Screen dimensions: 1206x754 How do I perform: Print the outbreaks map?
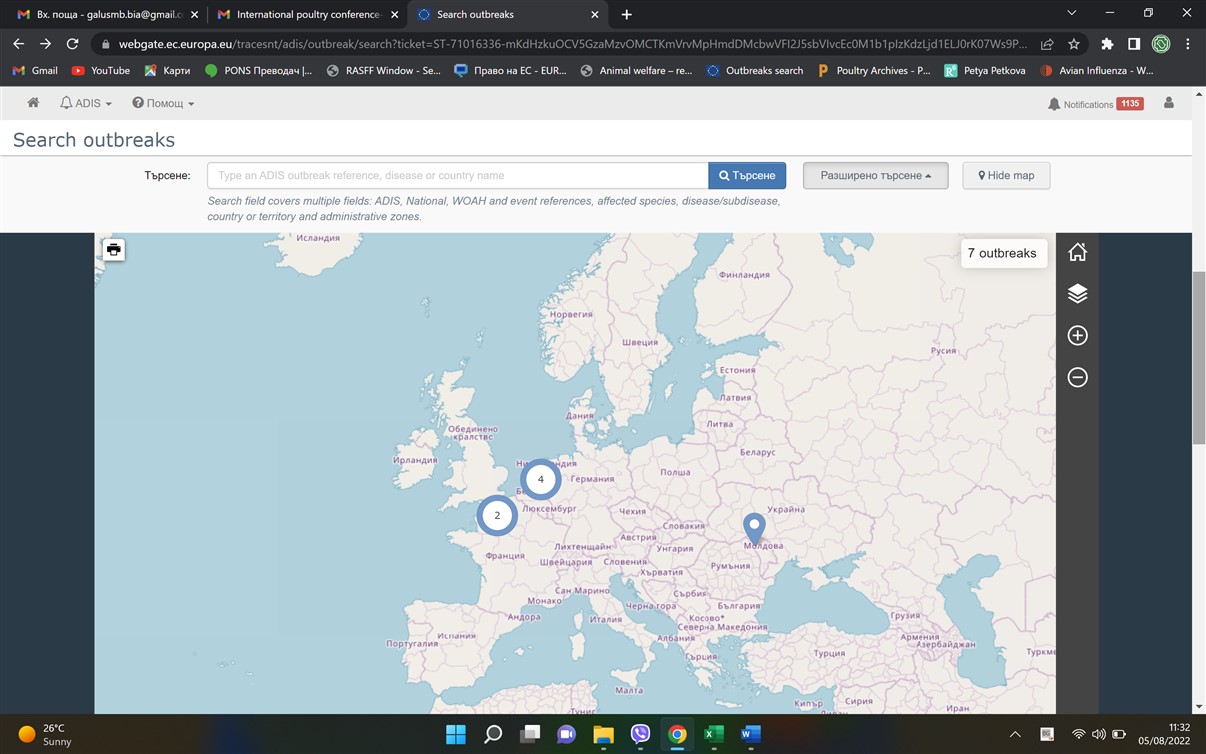coord(114,250)
